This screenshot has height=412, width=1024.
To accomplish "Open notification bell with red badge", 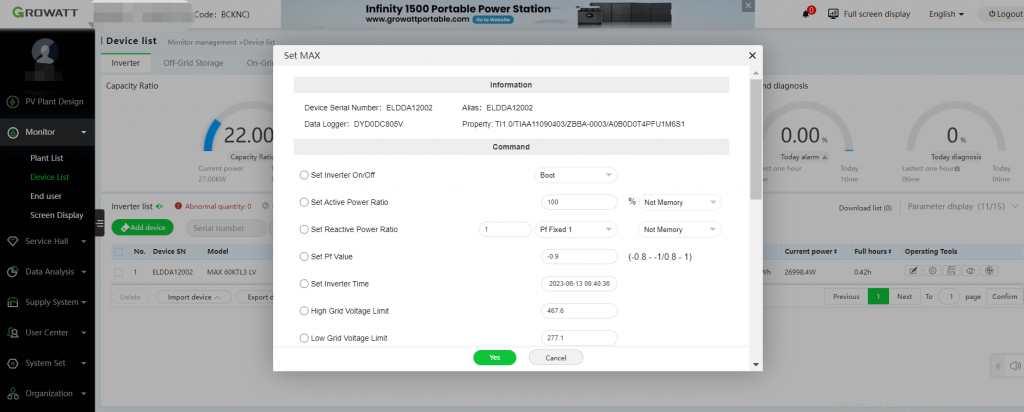I will tap(807, 13).
